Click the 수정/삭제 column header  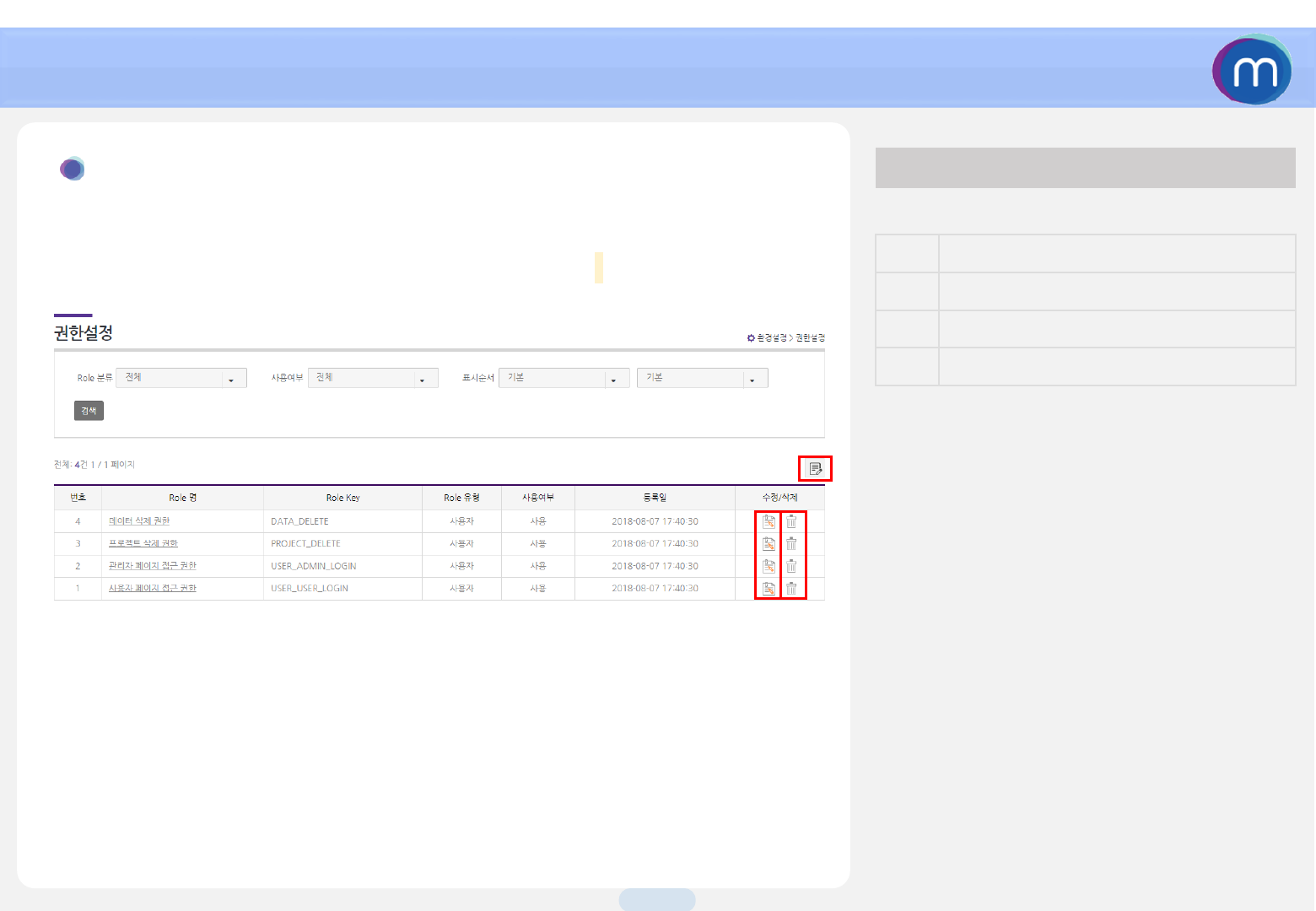[x=780, y=498]
